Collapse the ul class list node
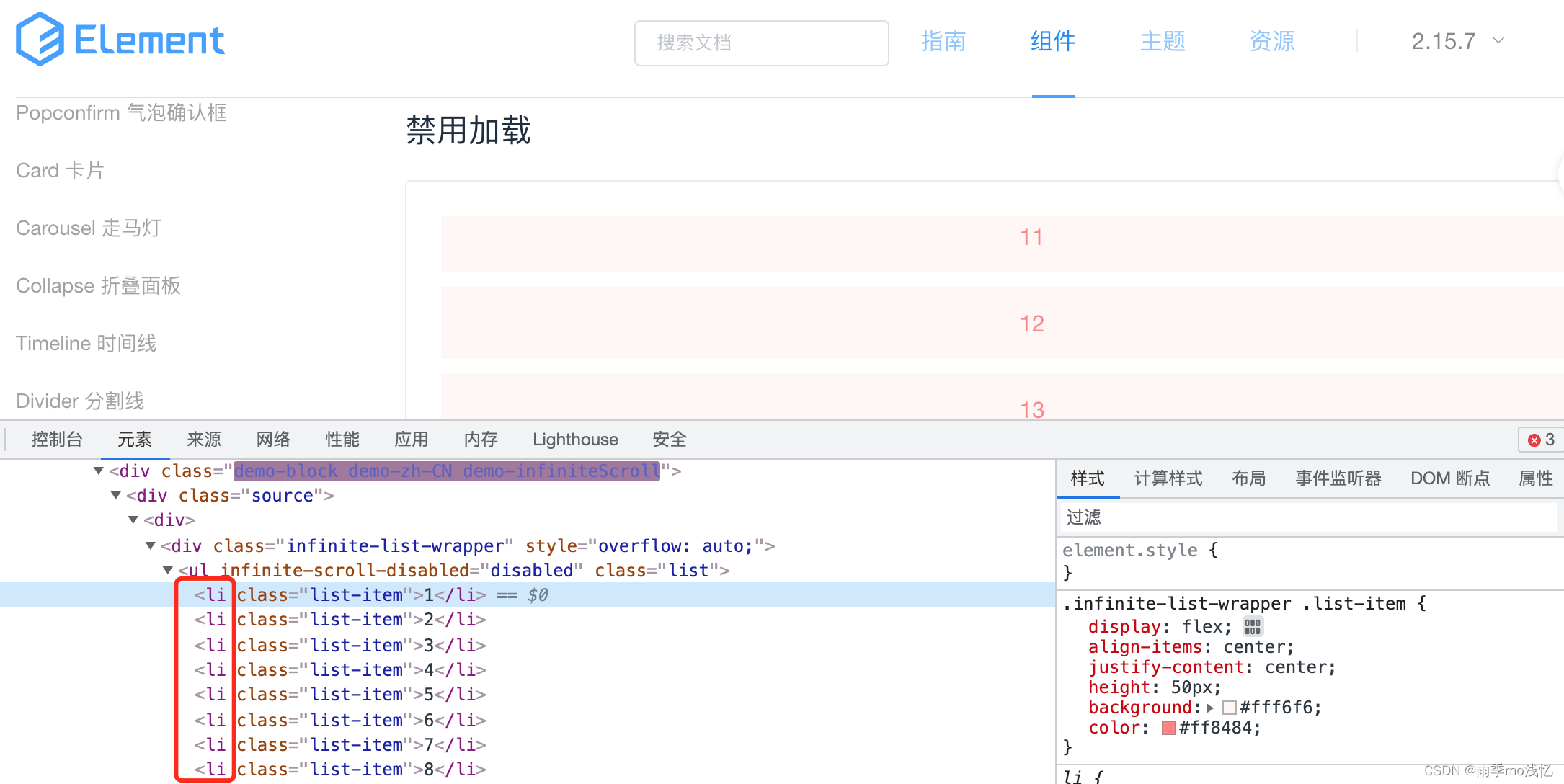This screenshot has width=1564, height=784. [x=168, y=570]
